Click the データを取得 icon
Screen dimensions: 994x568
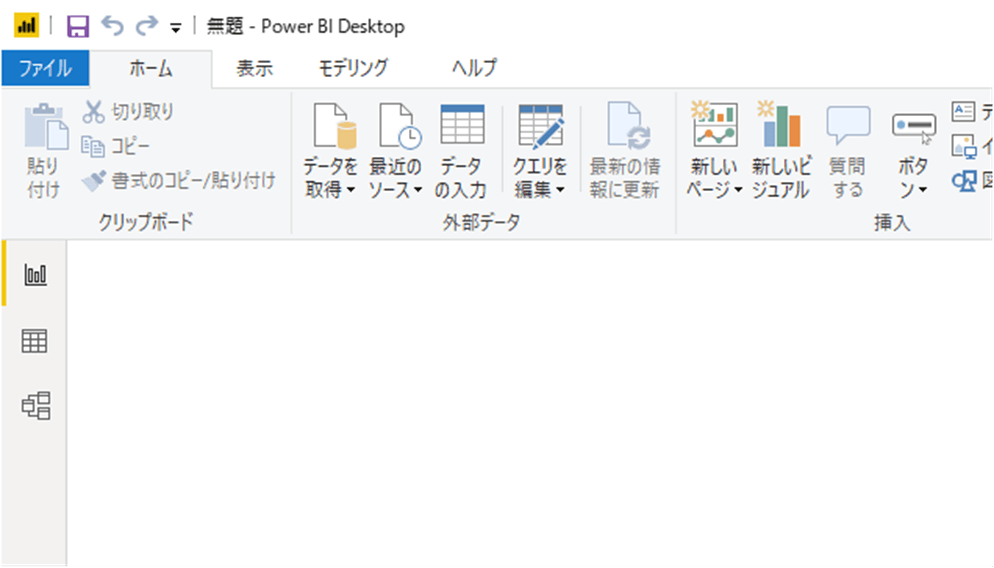(335, 126)
